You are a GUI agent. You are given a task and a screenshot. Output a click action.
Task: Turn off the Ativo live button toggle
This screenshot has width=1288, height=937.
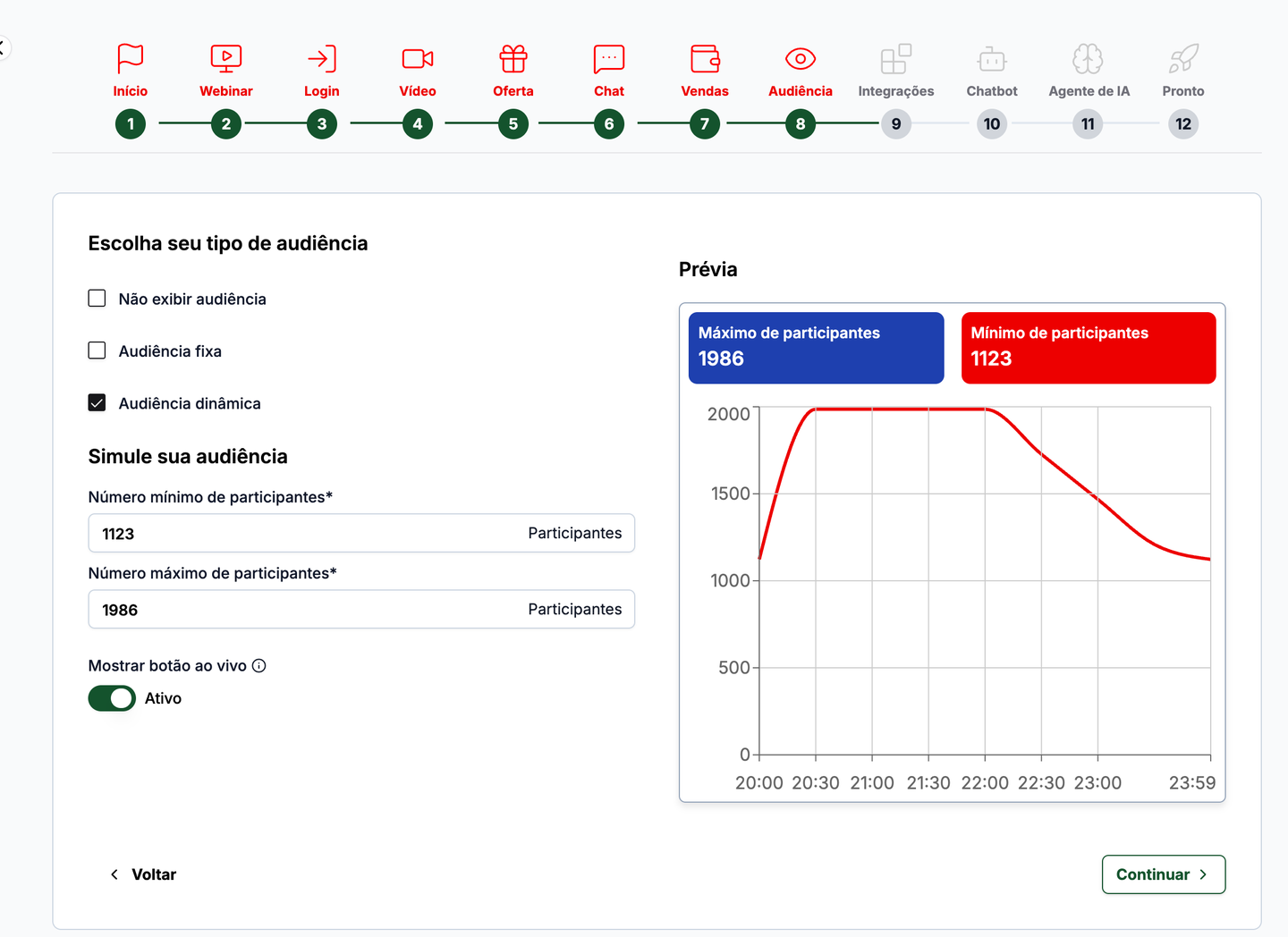pos(112,698)
